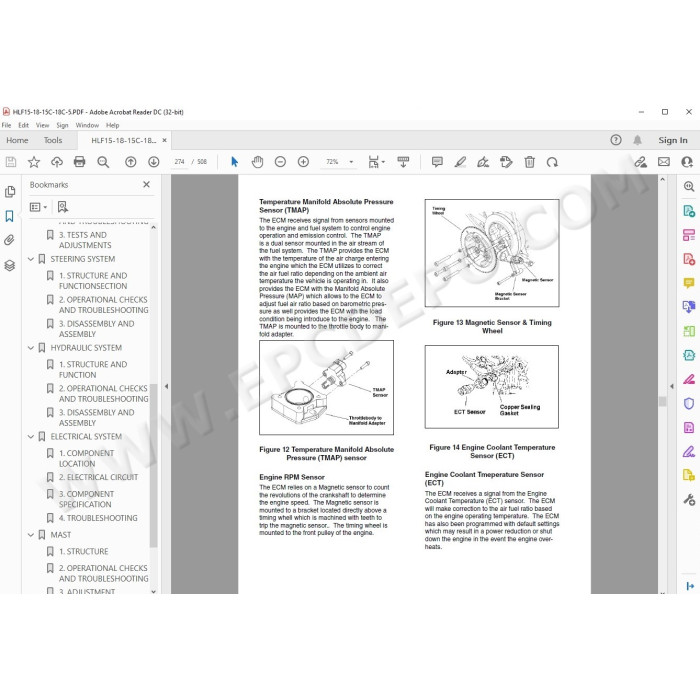Toggle the Bookmarks panel icon
Image resolution: width=700 pixels, height=700 pixels.
pos(9,216)
